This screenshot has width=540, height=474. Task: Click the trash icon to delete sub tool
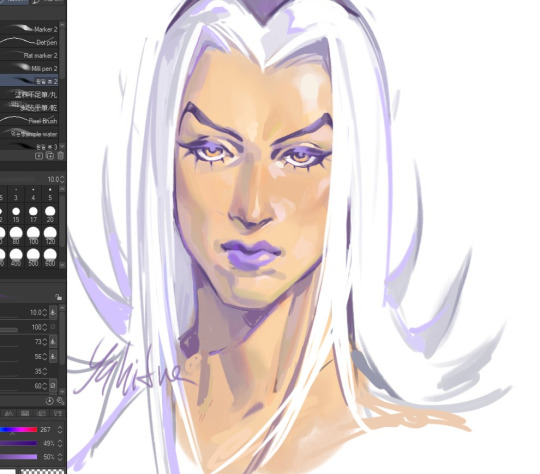61,156
